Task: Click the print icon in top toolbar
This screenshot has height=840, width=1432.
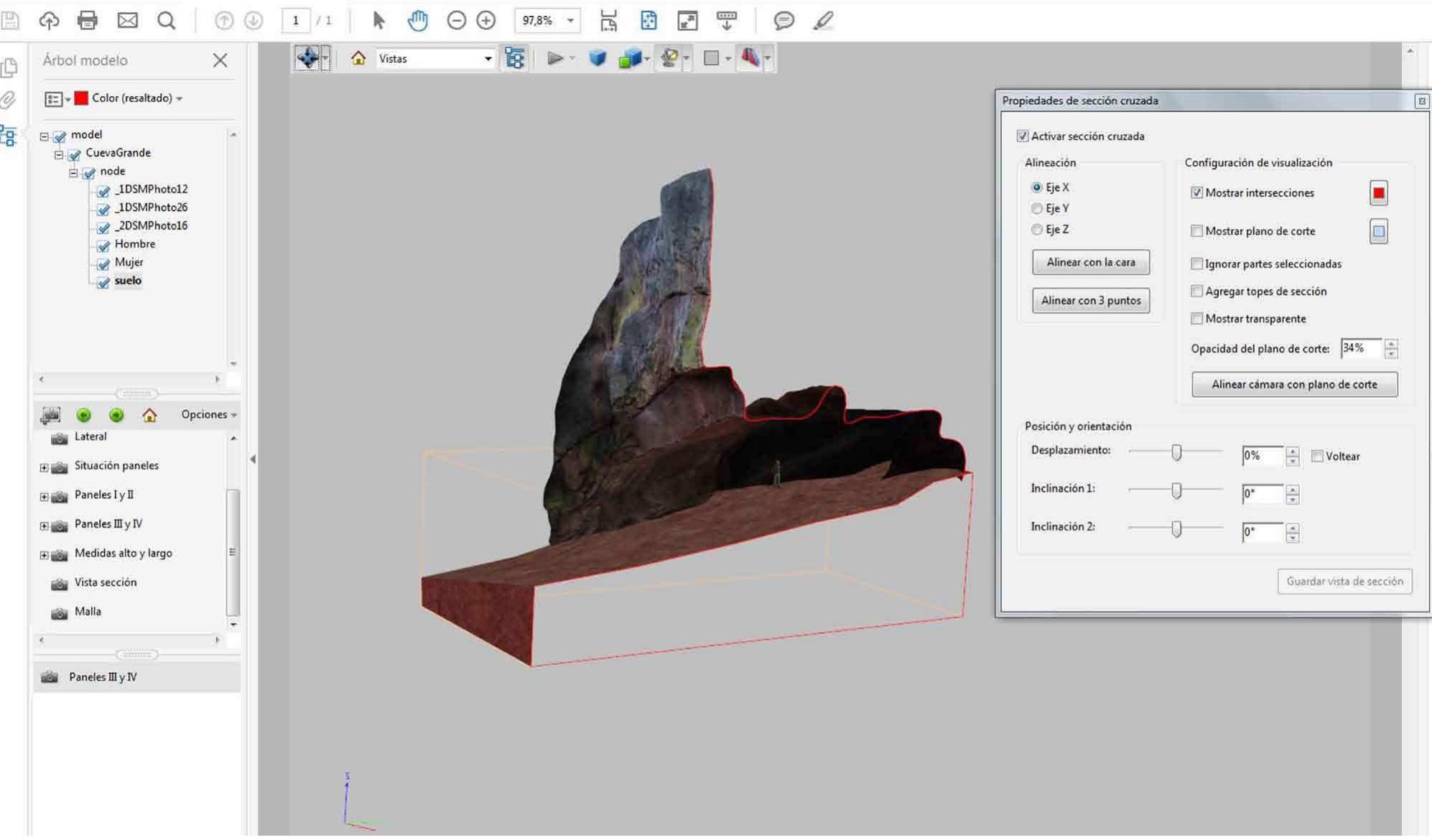Action: coord(88,20)
